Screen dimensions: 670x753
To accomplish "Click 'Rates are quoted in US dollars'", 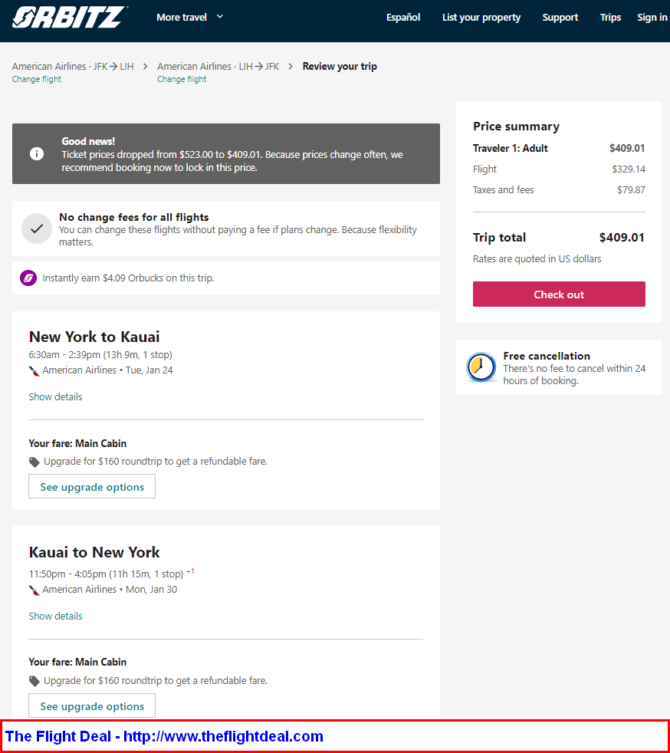I will click(x=537, y=259).
